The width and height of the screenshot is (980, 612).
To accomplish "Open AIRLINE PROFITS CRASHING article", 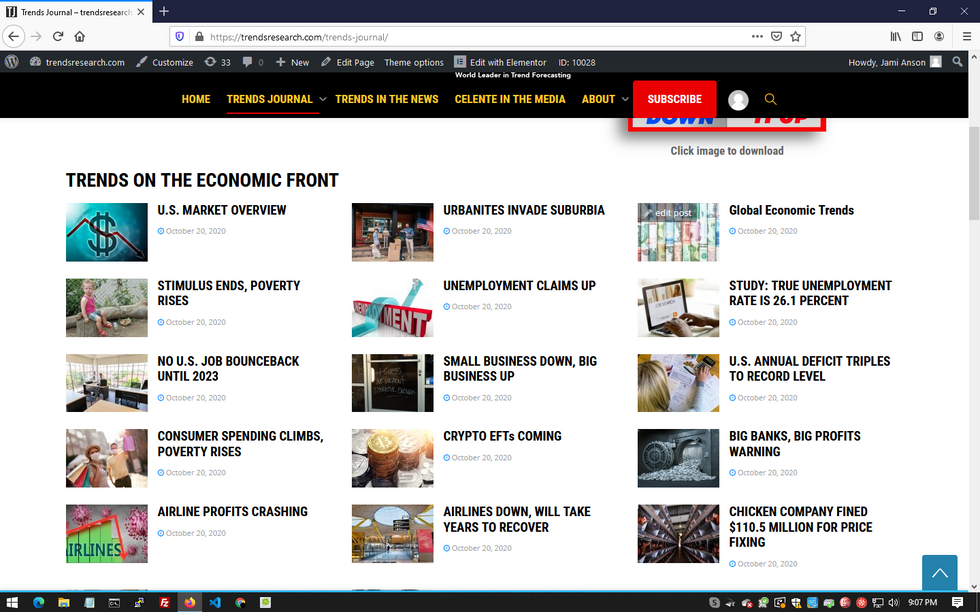I will click(x=232, y=511).
